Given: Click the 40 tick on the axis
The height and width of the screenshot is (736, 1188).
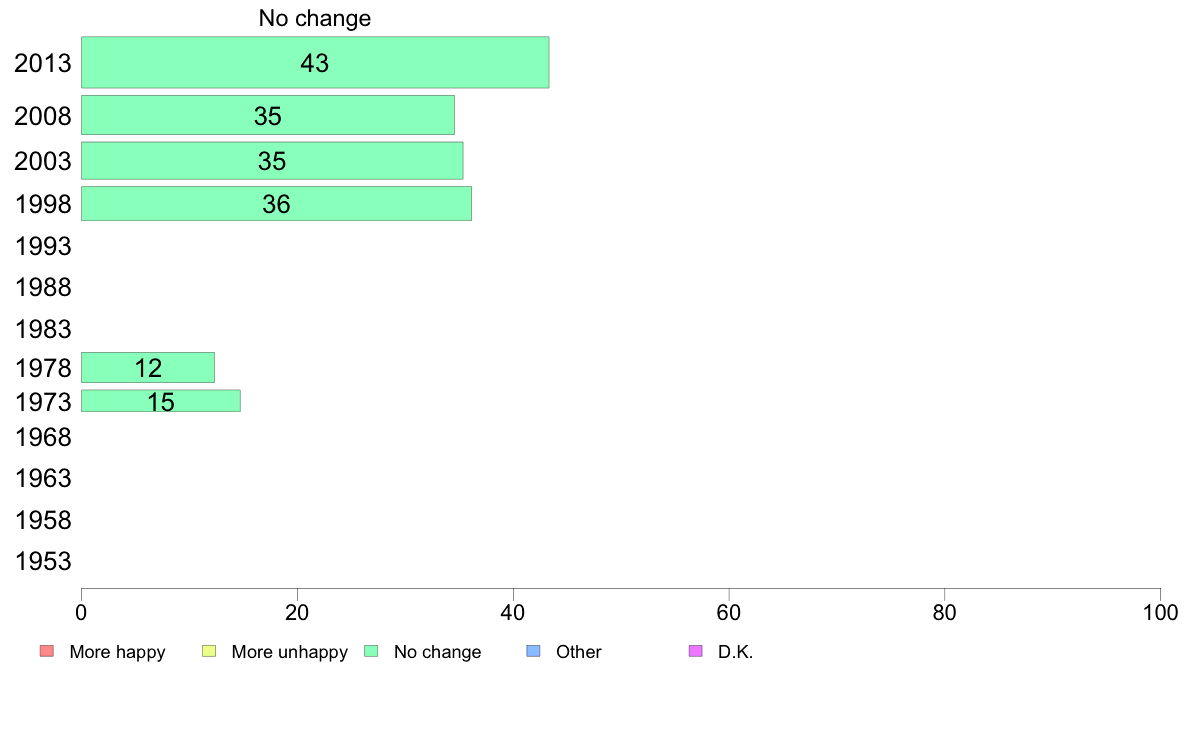Looking at the screenshot, I should (x=513, y=612).
